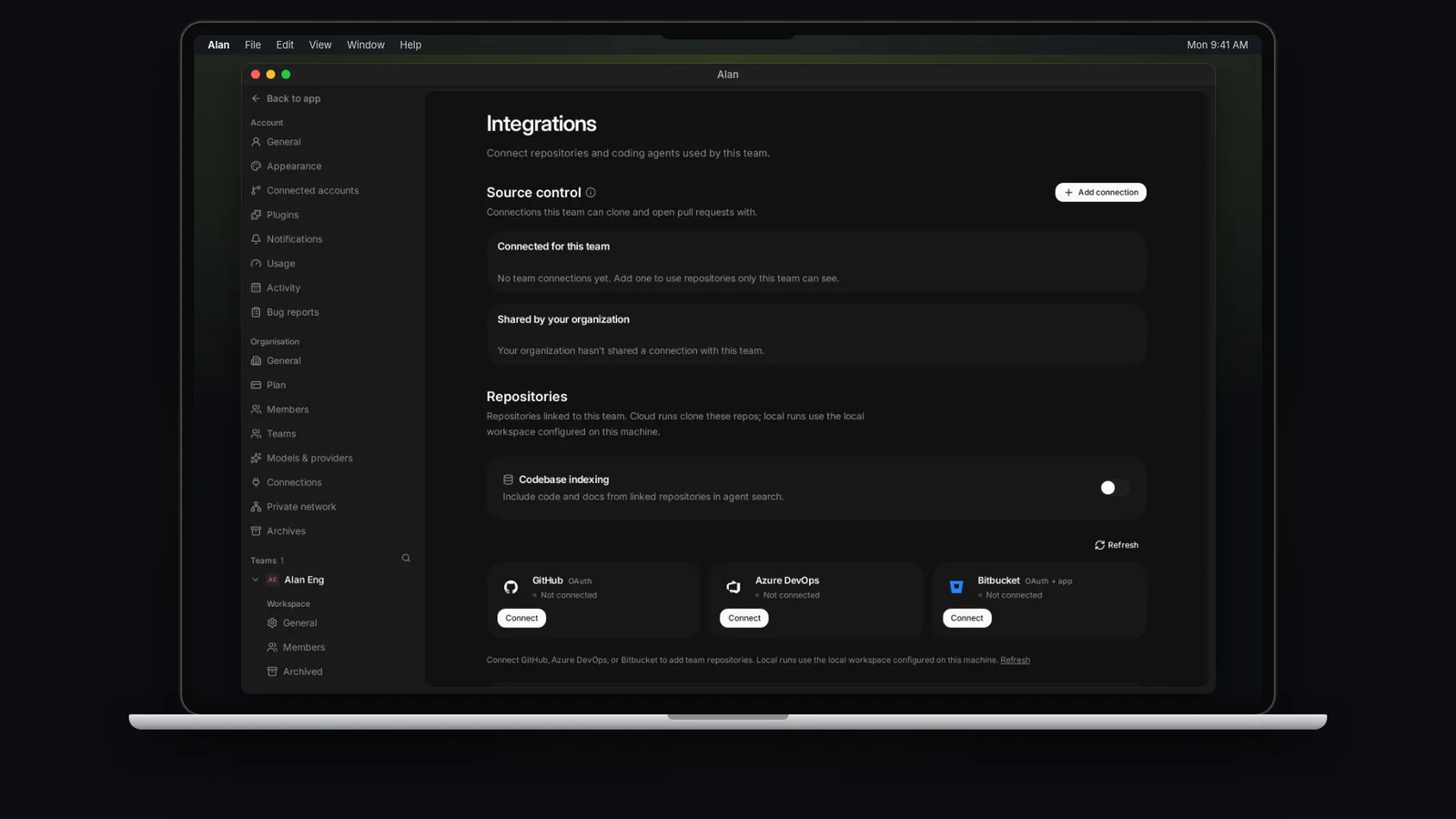Click the Mon 9:41 AM clock
This screenshot has height=819, width=1456.
[x=1217, y=45]
